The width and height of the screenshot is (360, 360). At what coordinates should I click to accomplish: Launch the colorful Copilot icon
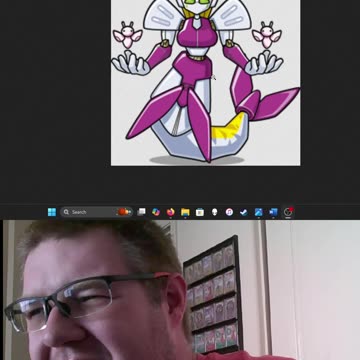click(x=156, y=212)
